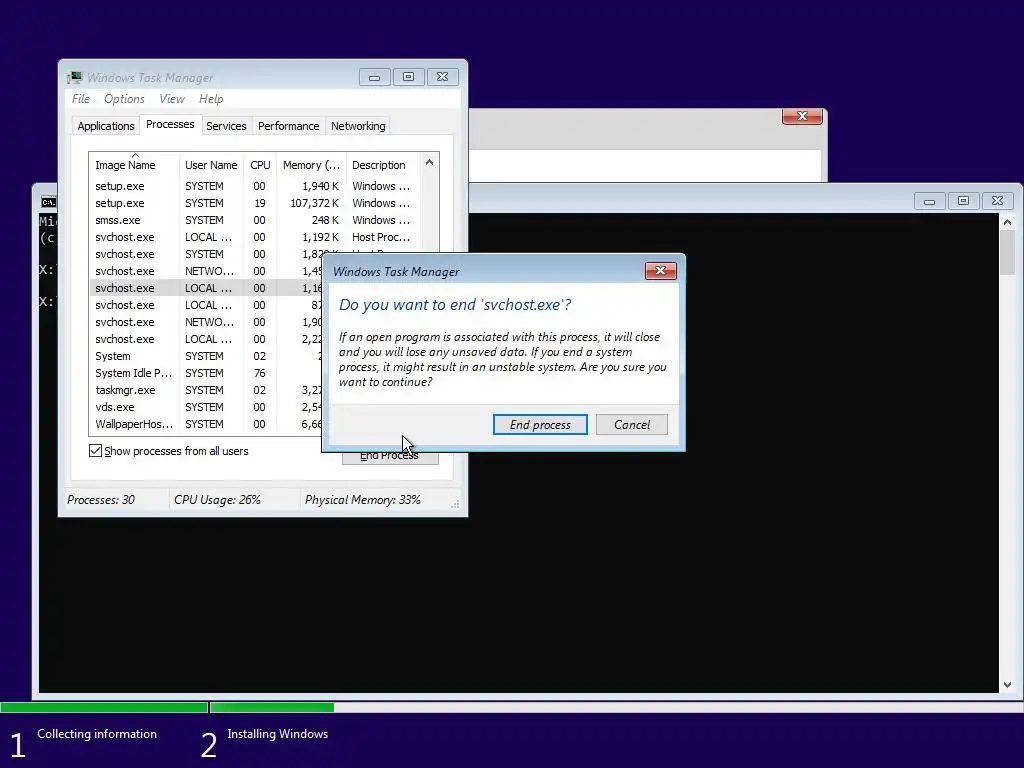
Task: Select the taskmgr.exe process
Action: [x=206, y=390]
